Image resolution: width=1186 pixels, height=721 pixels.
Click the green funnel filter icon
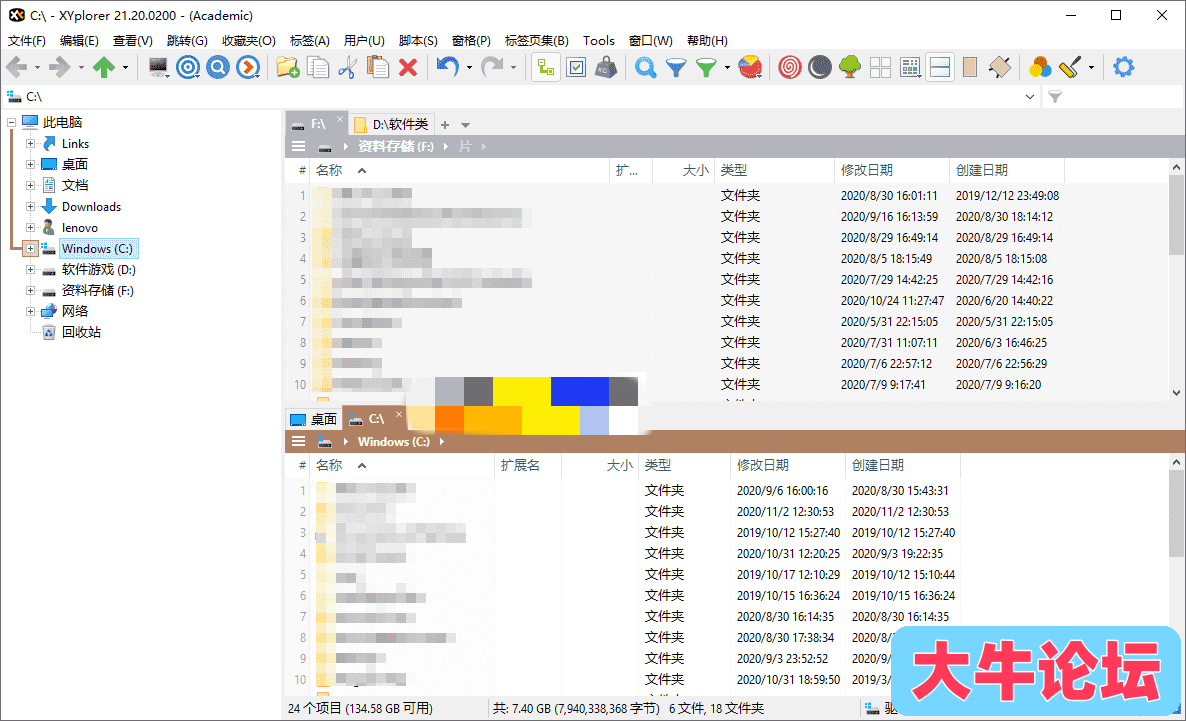[x=706, y=67]
